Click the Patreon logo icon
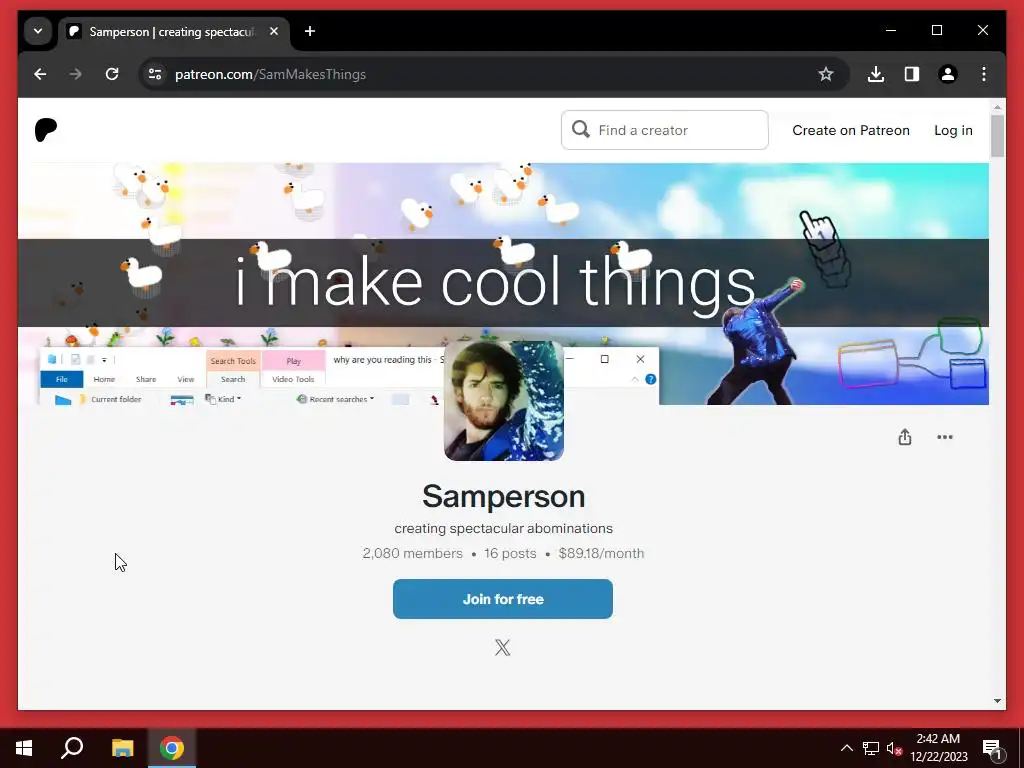 click(x=46, y=130)
